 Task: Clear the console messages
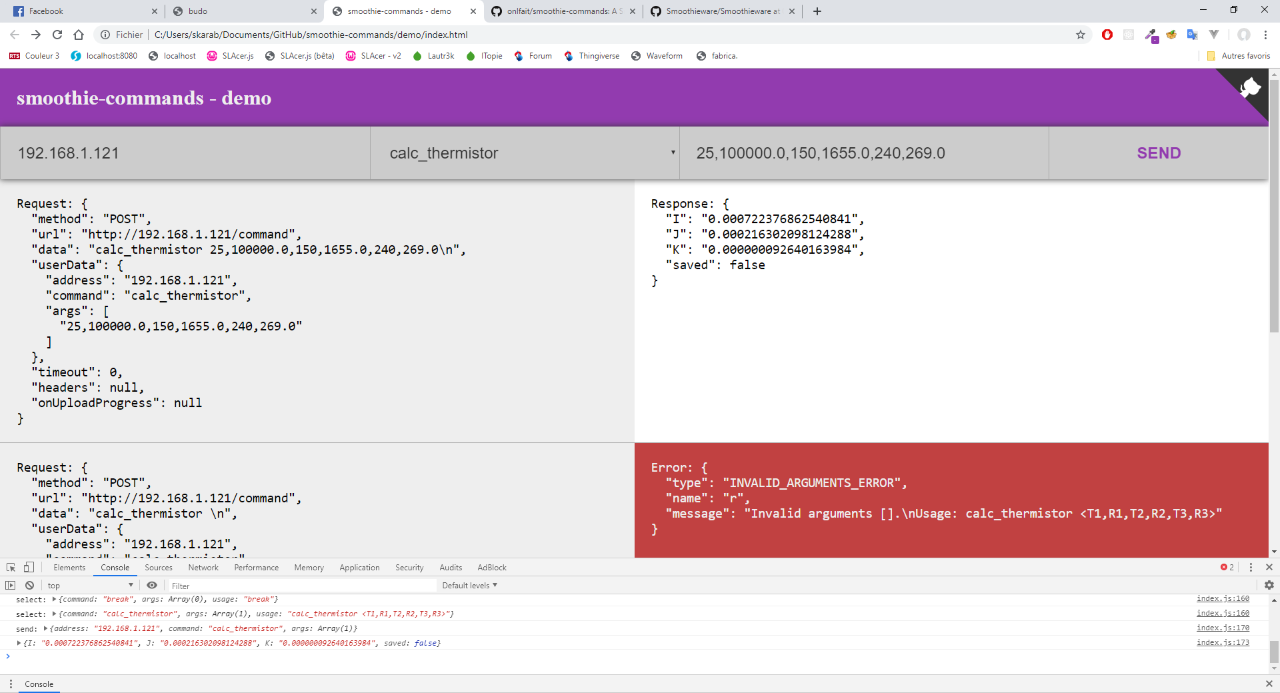[x=29, y=585]
